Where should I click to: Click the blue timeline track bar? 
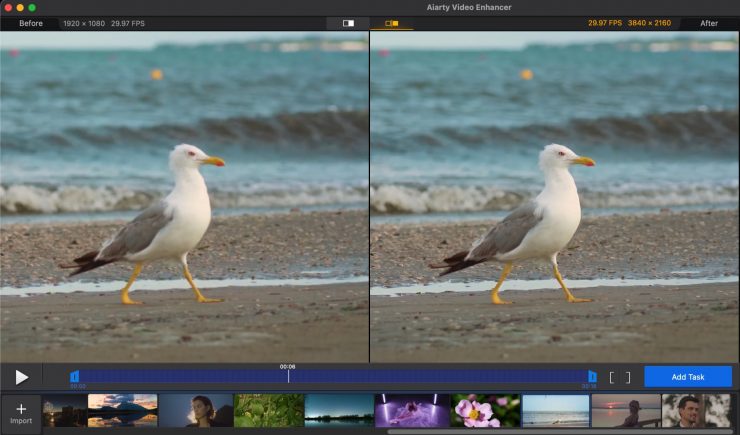coord(333,376)
